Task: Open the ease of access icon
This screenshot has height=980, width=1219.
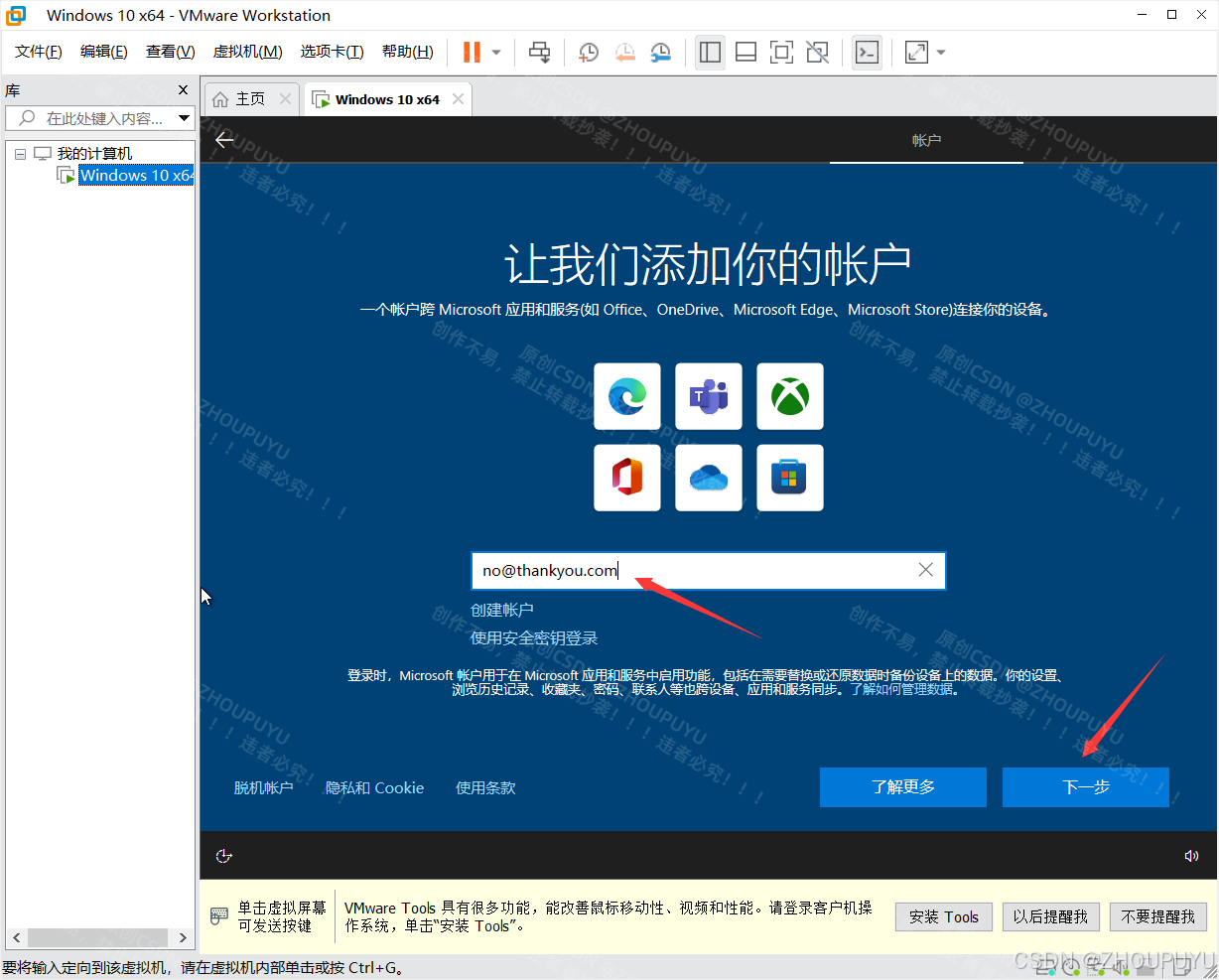Action: tap(224, 856)
